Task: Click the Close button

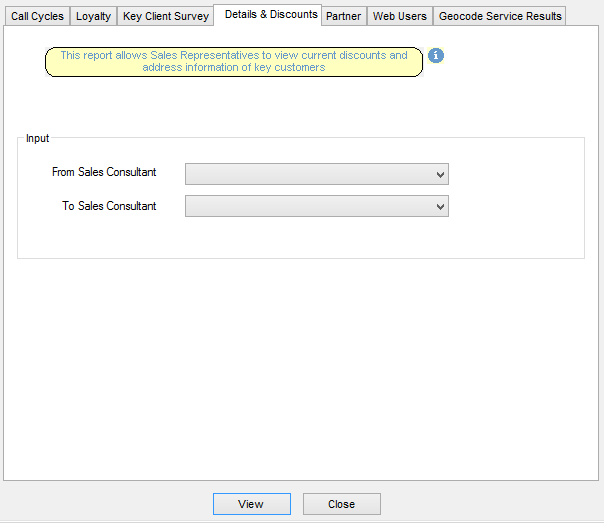Action: point(341,504)
